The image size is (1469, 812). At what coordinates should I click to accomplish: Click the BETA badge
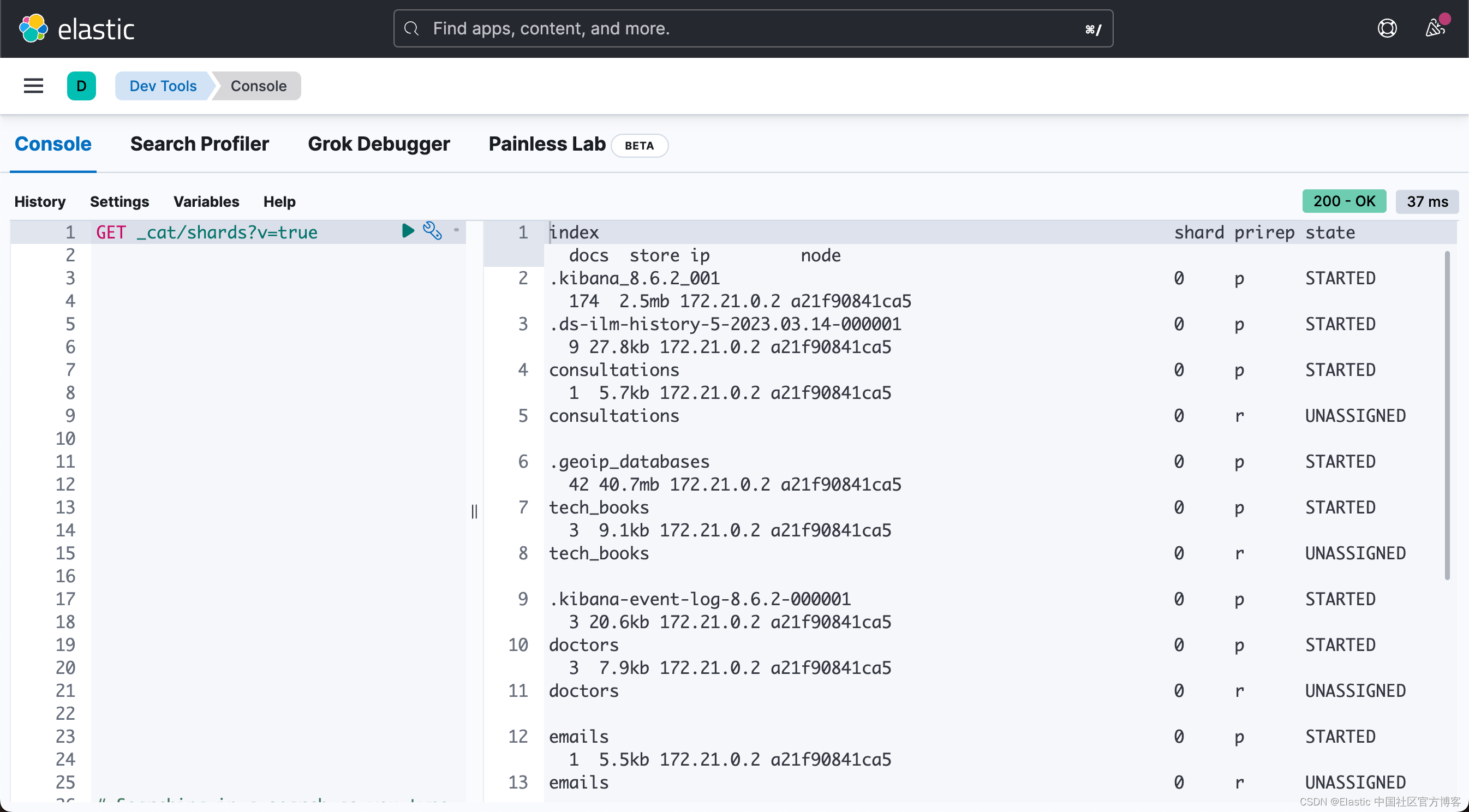pyautogui.click(x=639, y=145)
